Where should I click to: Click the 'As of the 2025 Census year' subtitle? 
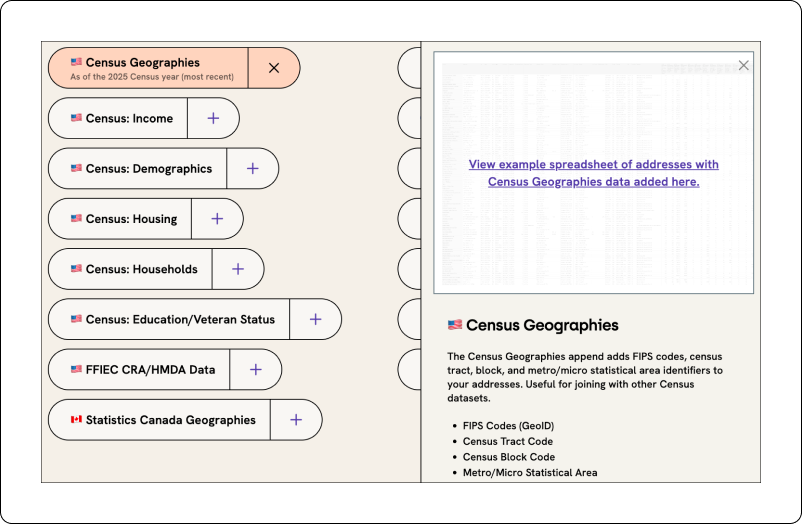coord(152,77)
